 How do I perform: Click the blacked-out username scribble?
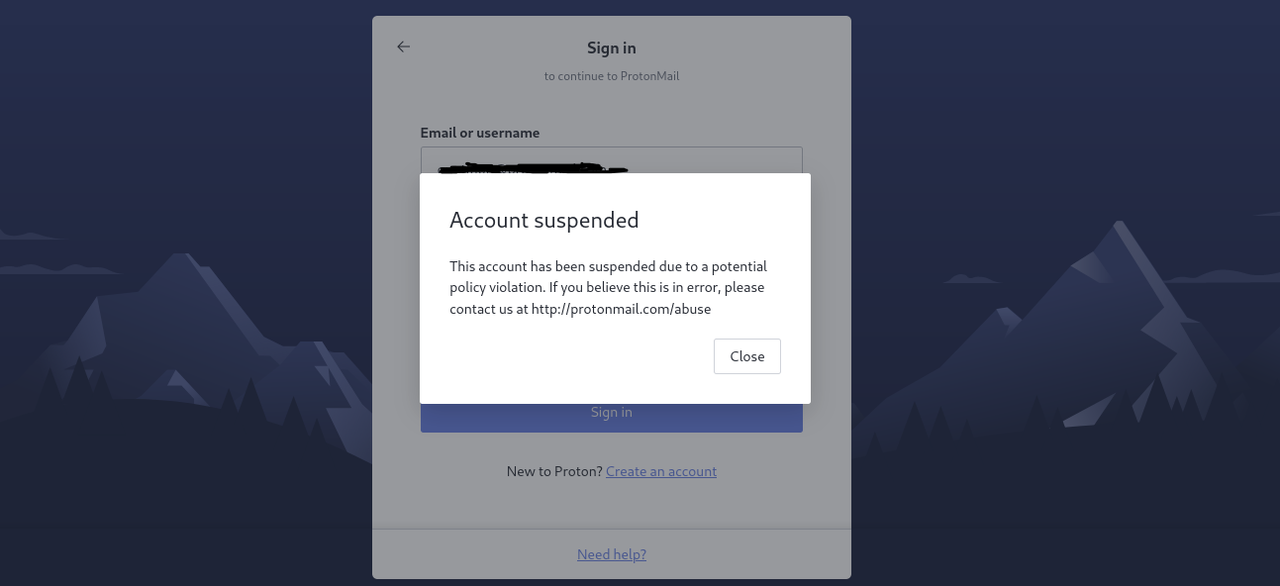[533, 167]
